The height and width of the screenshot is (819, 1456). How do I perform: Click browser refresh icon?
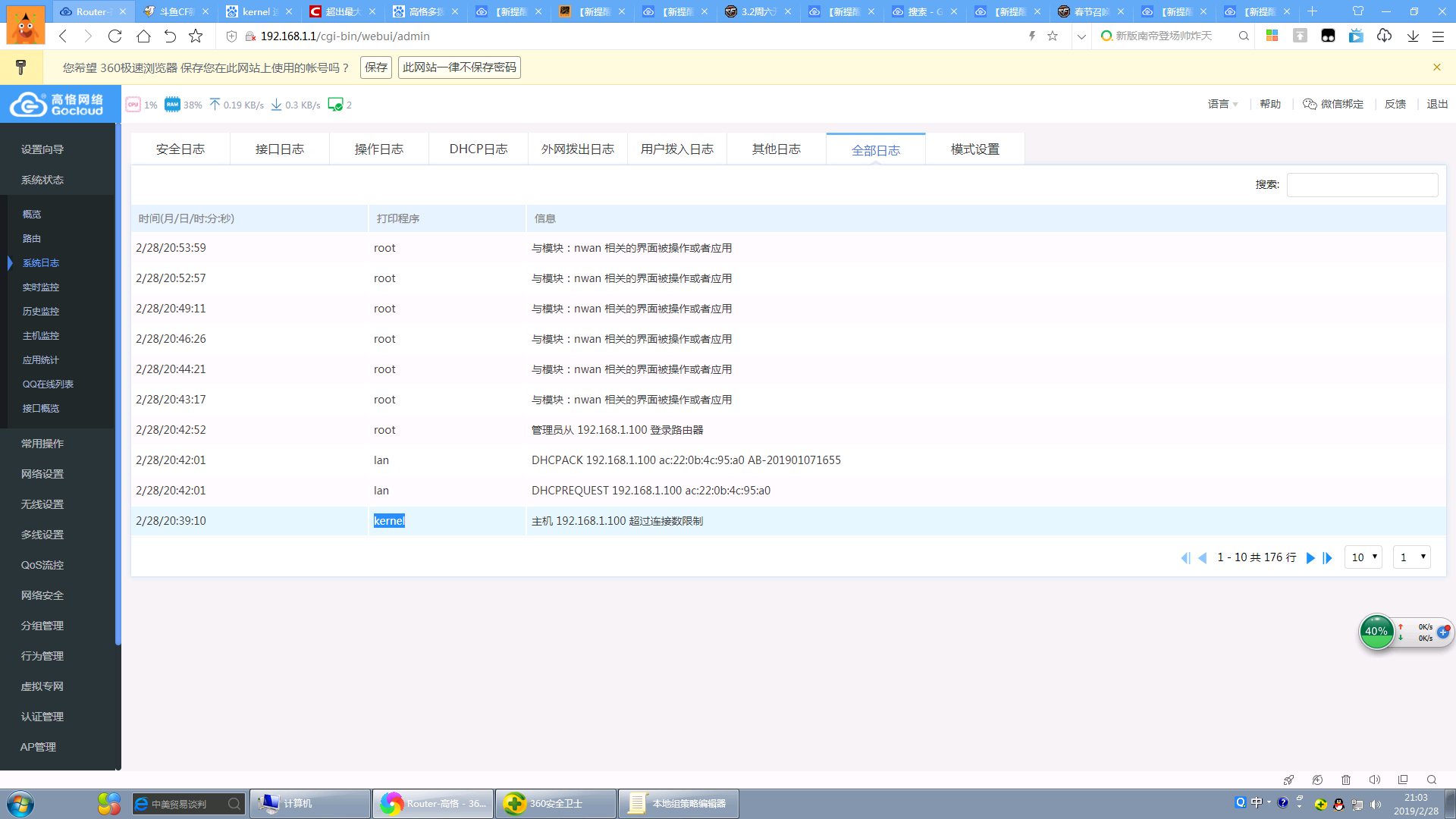[115, 36]
